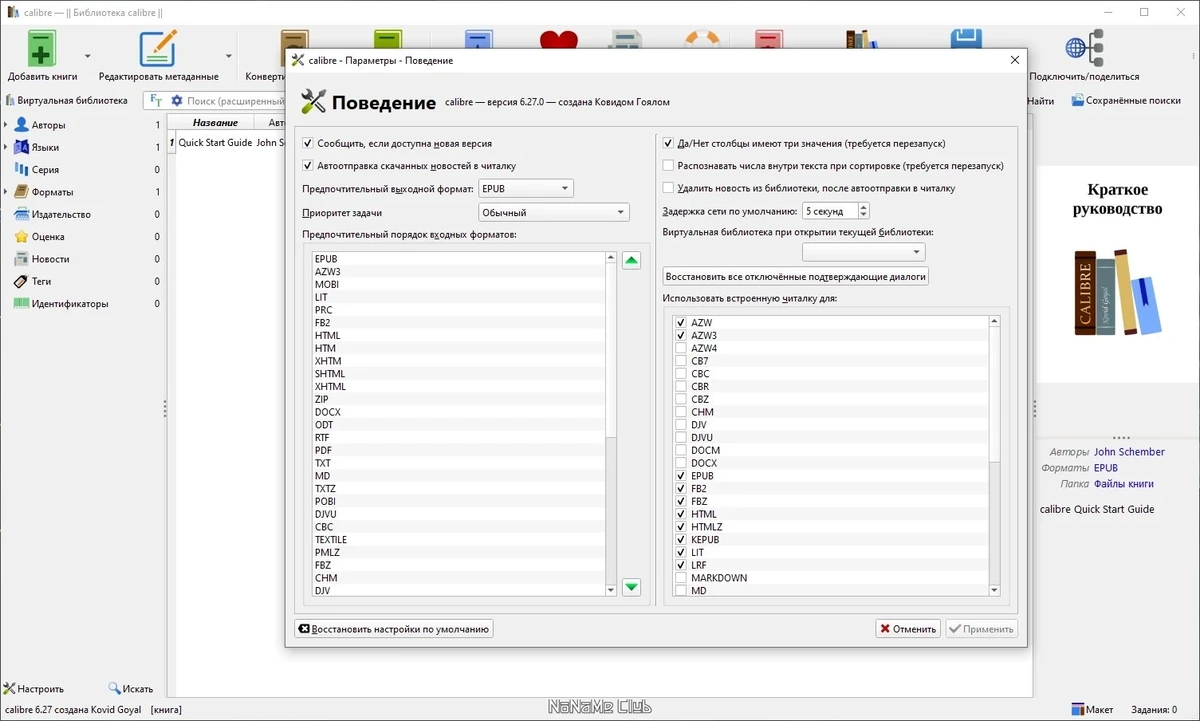Select DJVU in input format order

tap(459, 514)
